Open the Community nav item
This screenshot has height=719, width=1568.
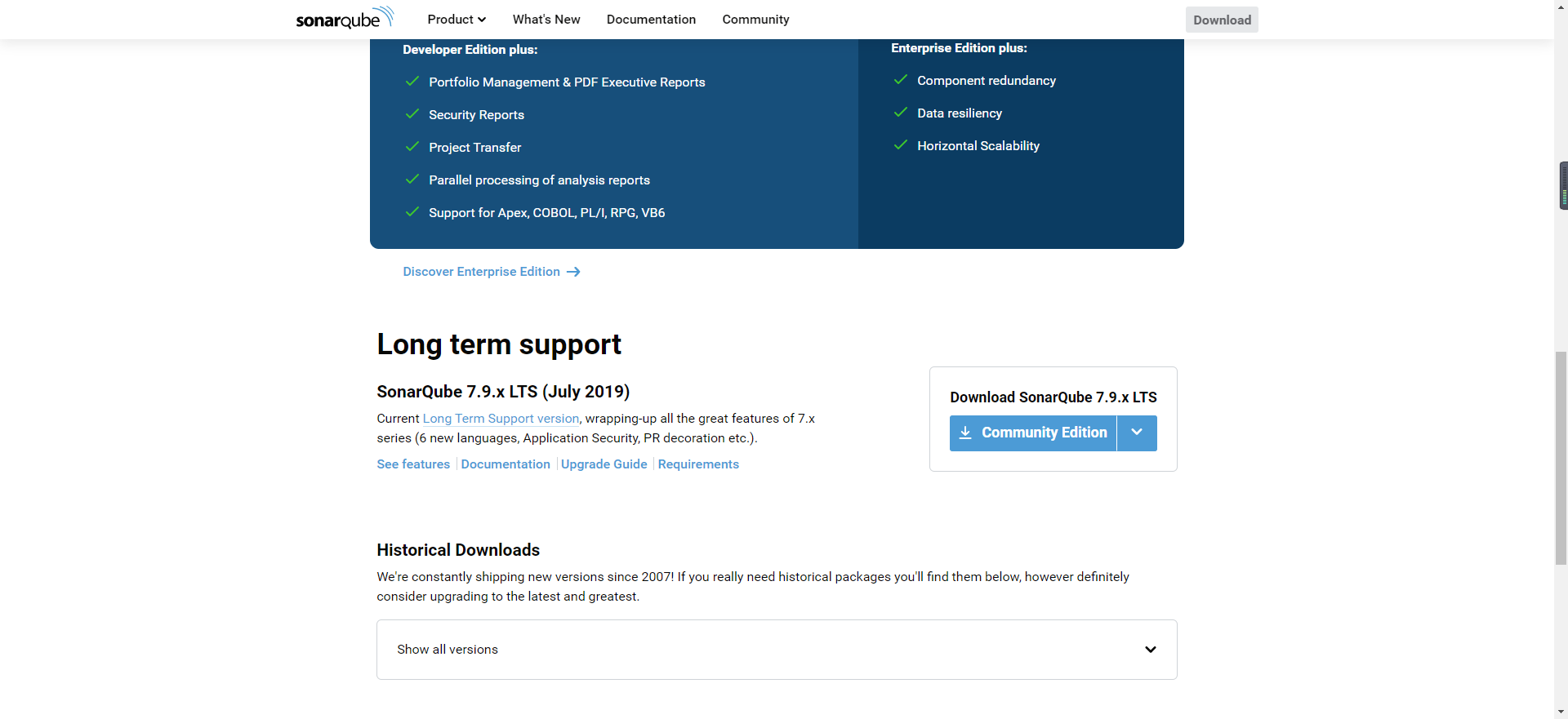[x=755, y=20]
